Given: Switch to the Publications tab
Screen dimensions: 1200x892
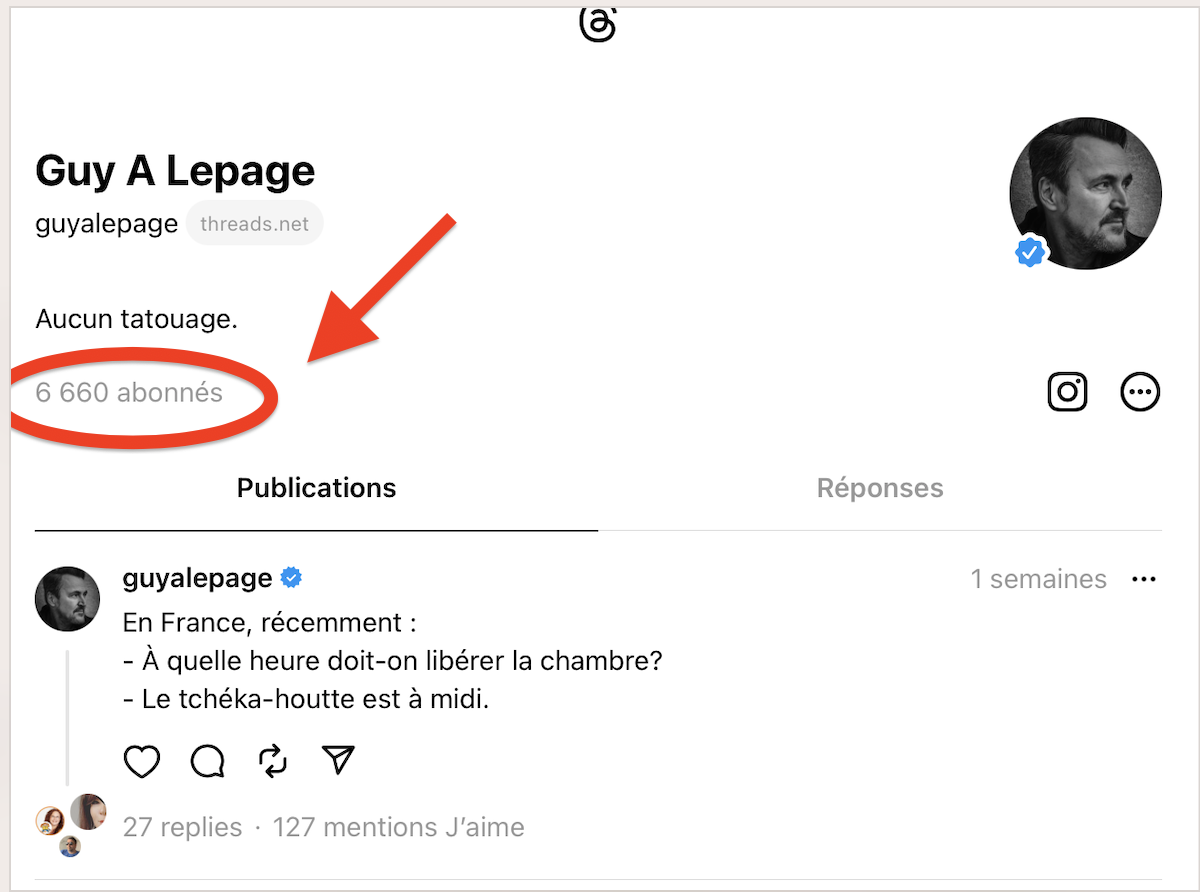Looking at the screenshot, I should [x=316, y=488].
